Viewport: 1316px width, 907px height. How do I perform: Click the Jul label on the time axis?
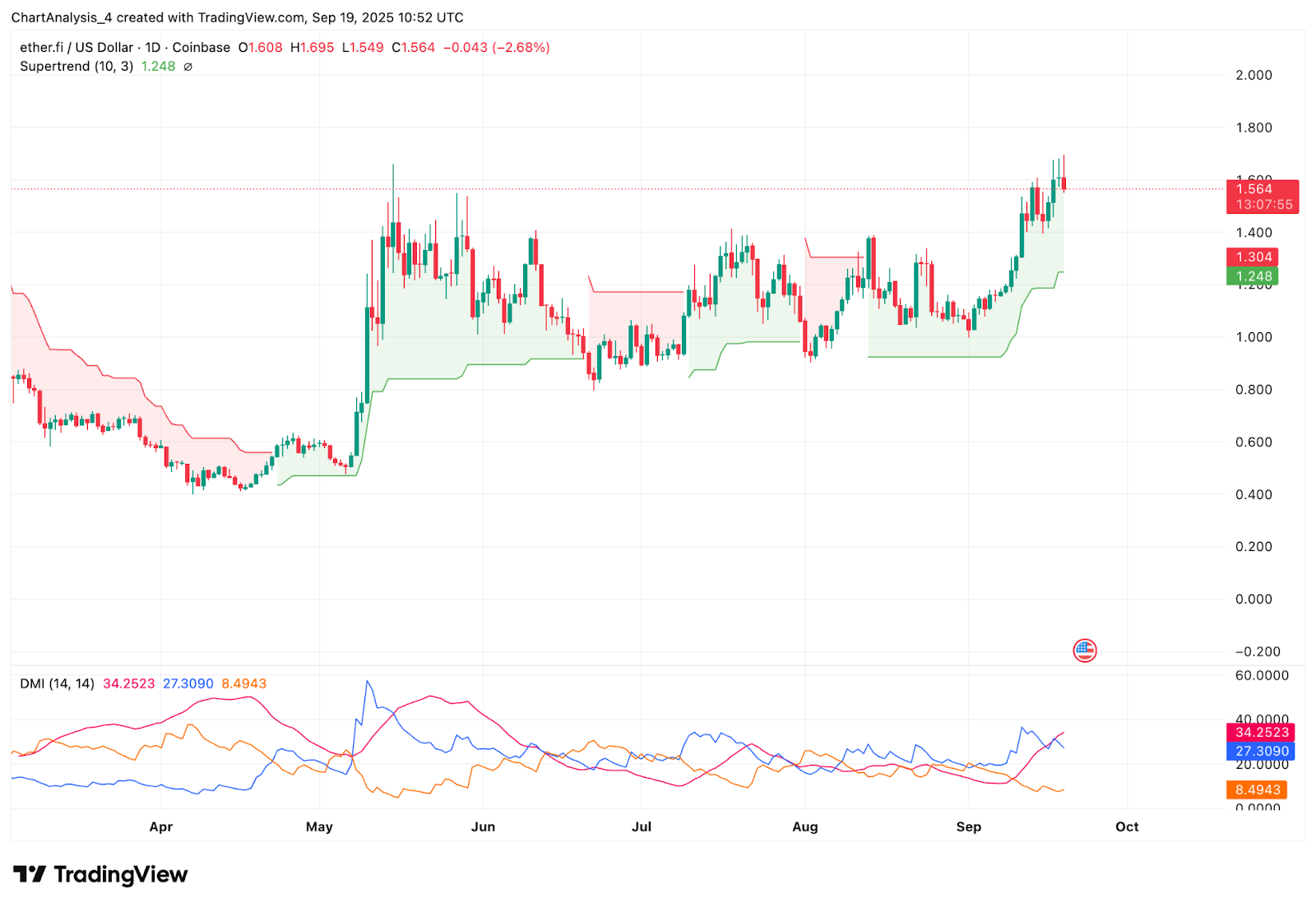coord(641,826)
